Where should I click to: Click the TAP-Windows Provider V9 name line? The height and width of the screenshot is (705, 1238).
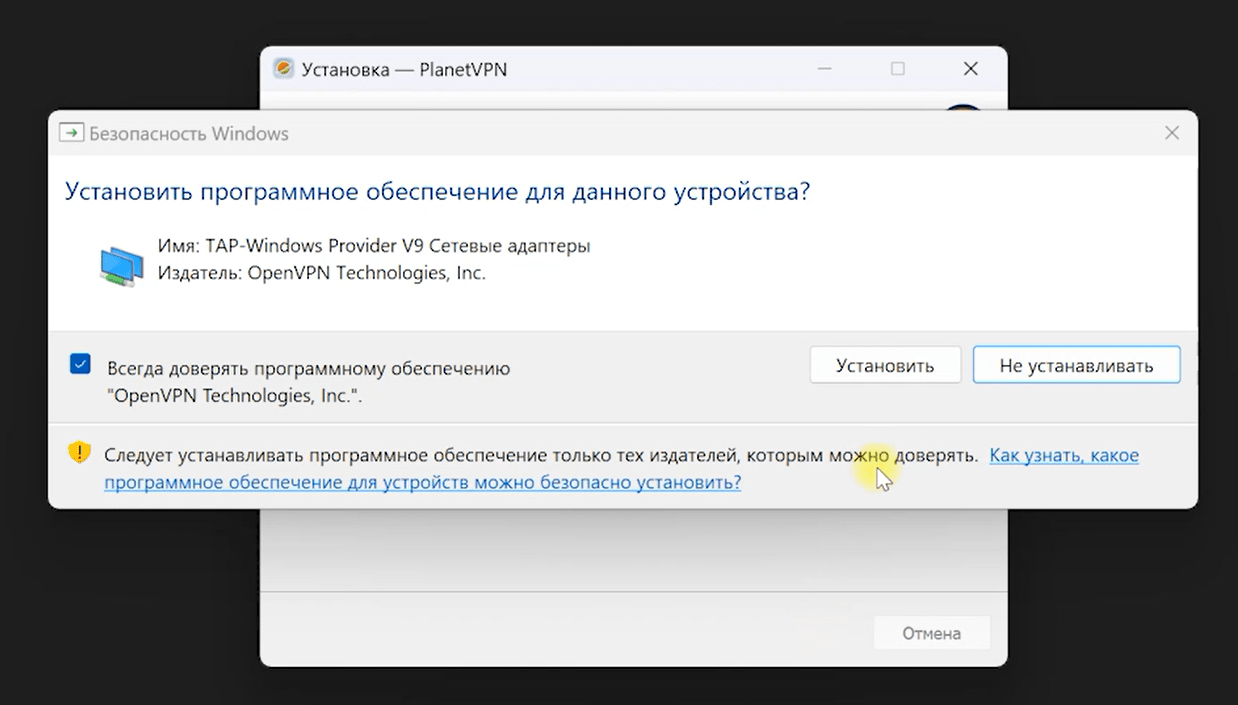point(373,246)
